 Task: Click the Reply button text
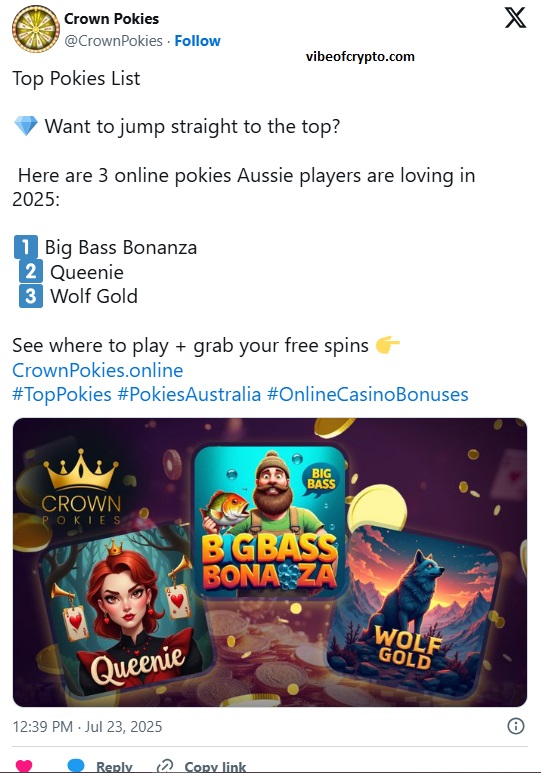(x=114, y=767)
